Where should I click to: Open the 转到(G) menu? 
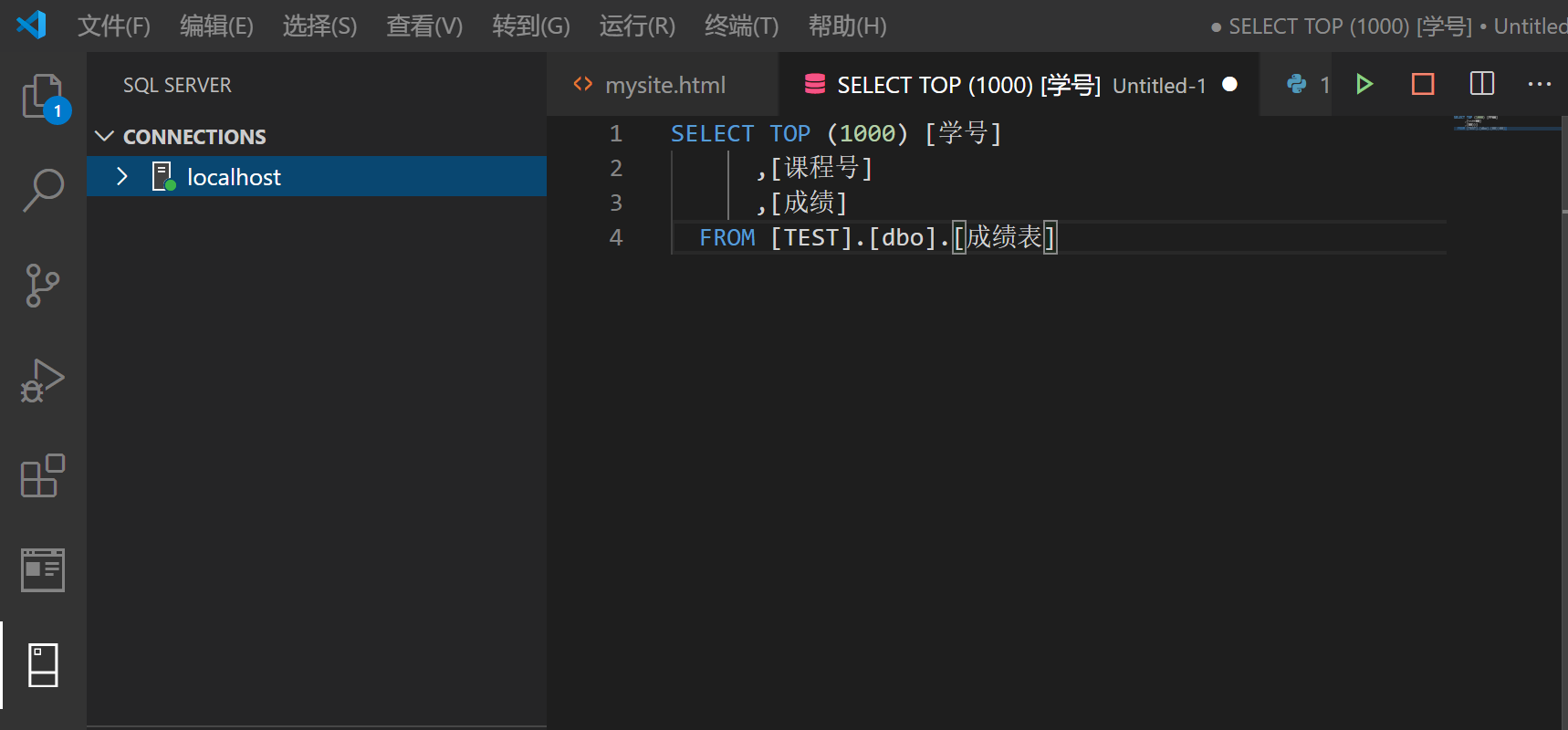(x=531, y=26)
